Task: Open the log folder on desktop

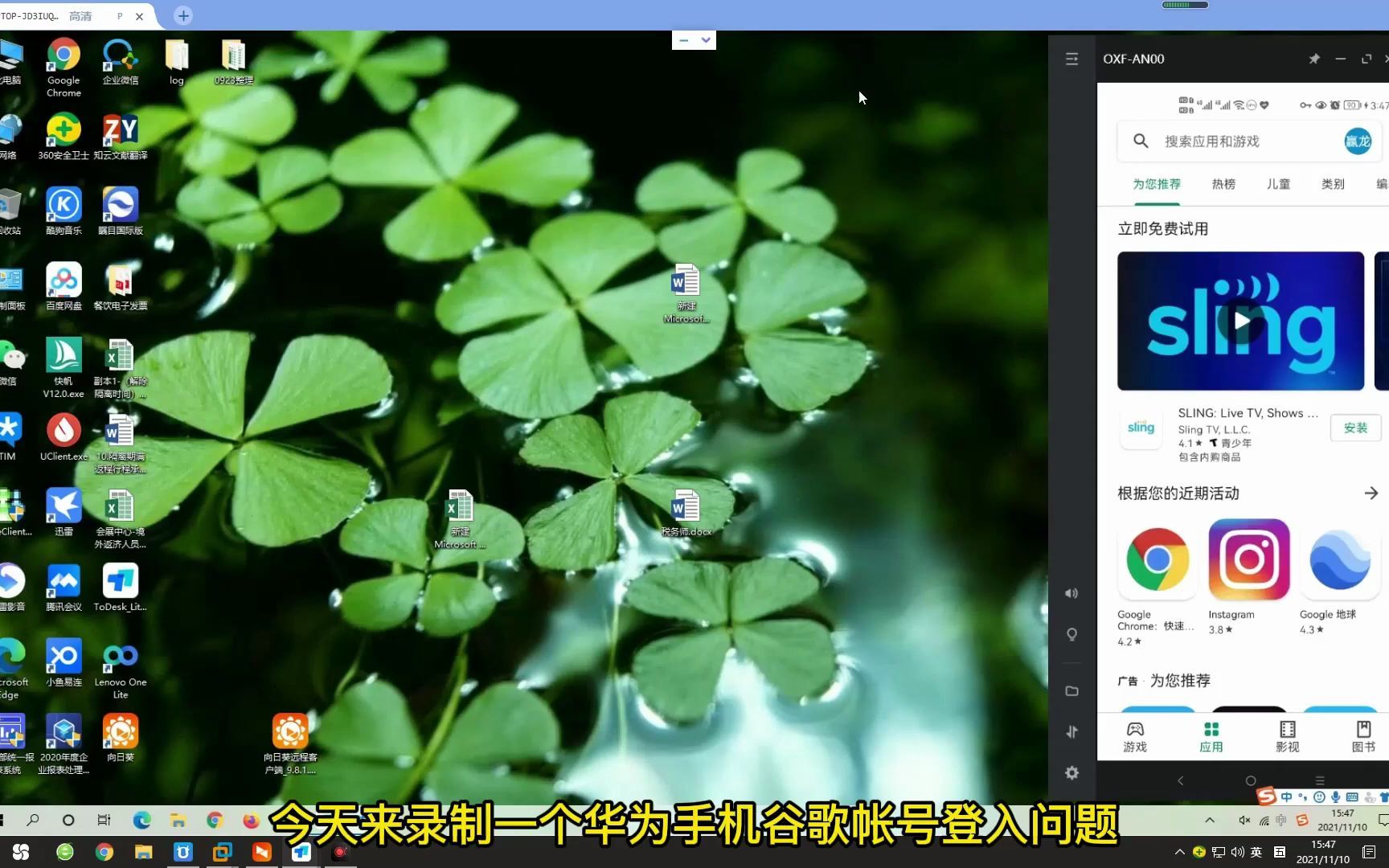Action: [177, 62]
